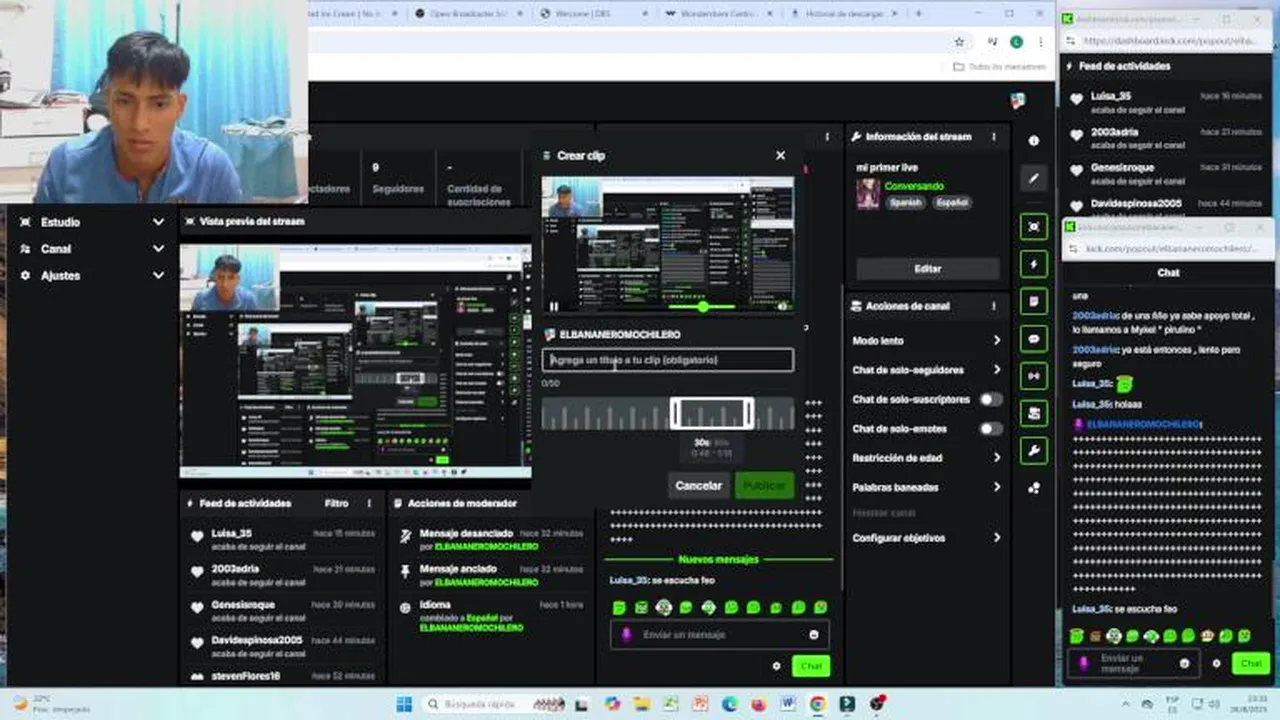Open Chat de solo-seguidores options
This screenshot has width=1280, height=720.
point(926,370)
